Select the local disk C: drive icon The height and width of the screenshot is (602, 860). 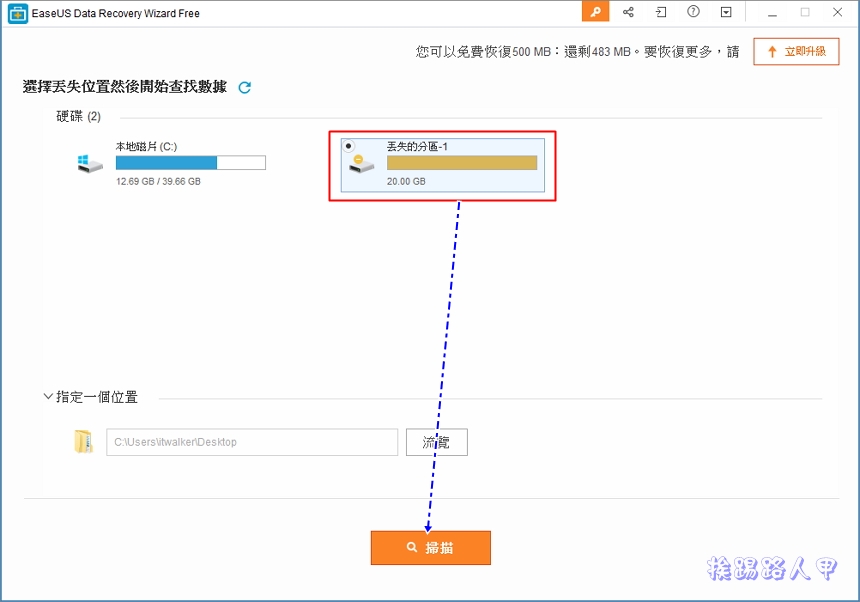(x=90, y=163)
